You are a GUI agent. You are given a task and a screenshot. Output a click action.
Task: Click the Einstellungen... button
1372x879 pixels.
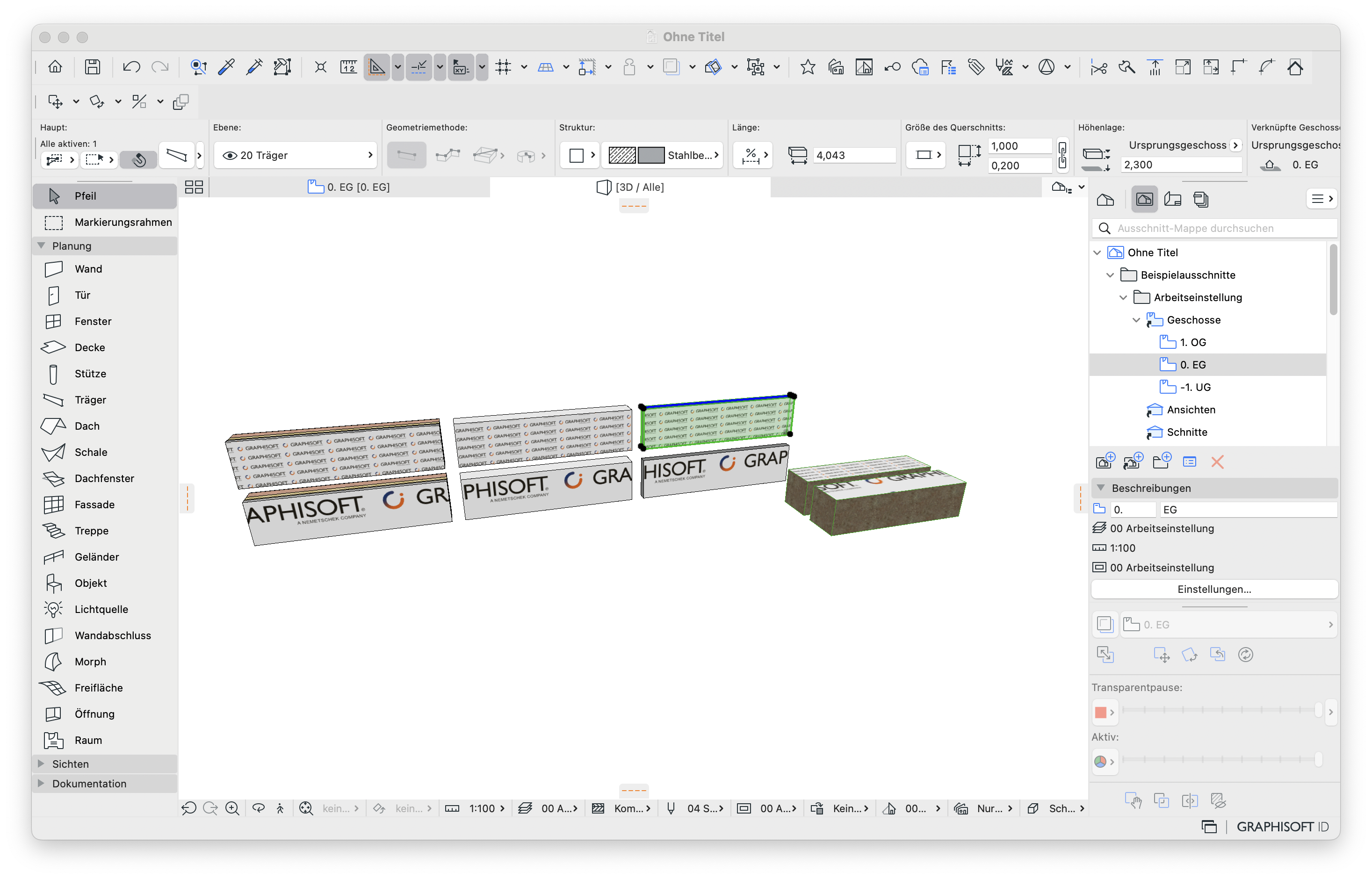tap(1214, 590)
